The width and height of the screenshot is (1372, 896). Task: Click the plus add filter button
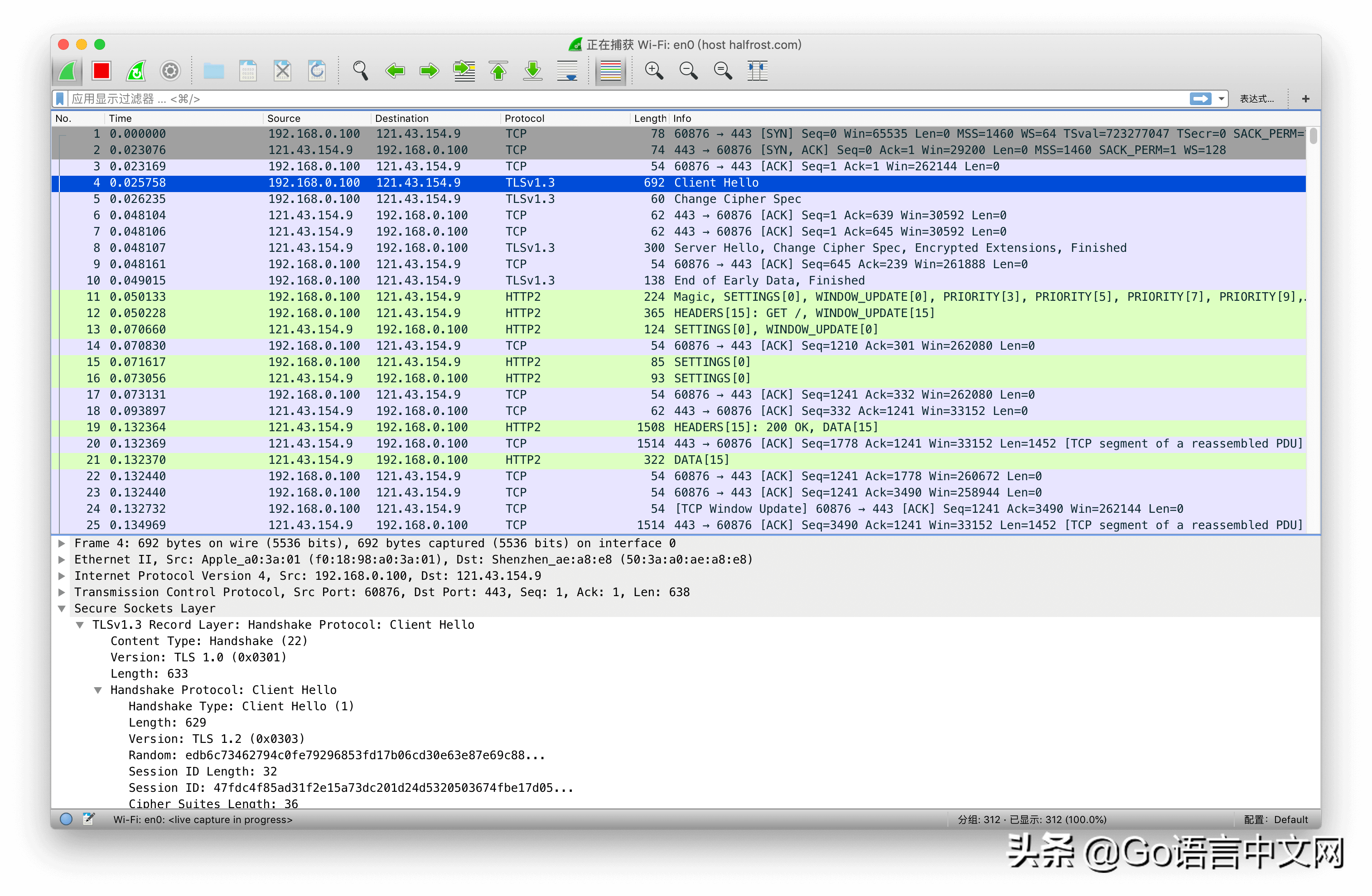click(1306, 99)
